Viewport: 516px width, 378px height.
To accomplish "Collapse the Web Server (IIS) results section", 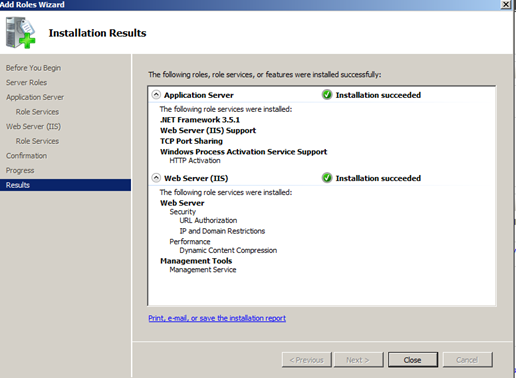I will point(156,178).
